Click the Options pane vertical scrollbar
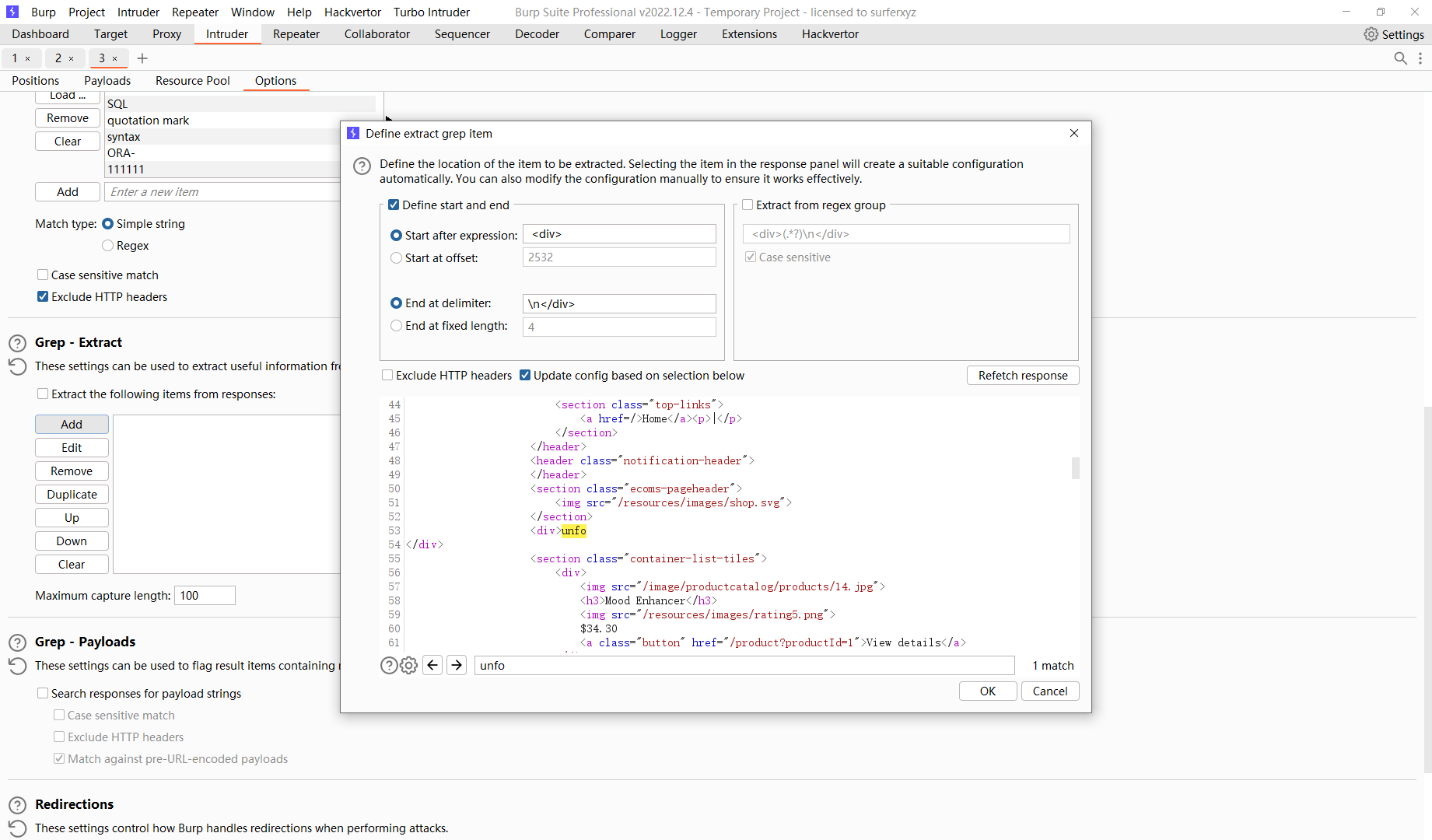Screen dimensions: 1432x840 click(1427, 589)
